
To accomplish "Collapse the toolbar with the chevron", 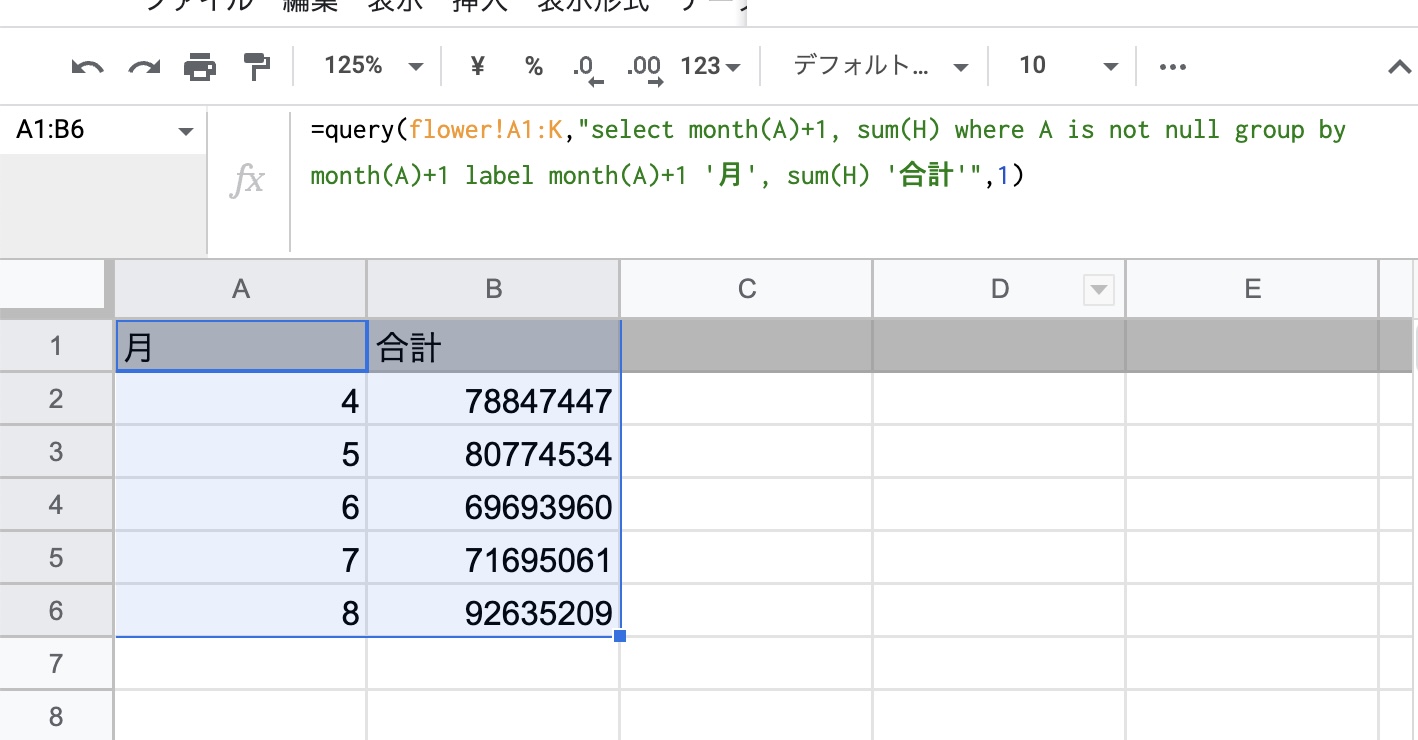I will pos(1397,66).
